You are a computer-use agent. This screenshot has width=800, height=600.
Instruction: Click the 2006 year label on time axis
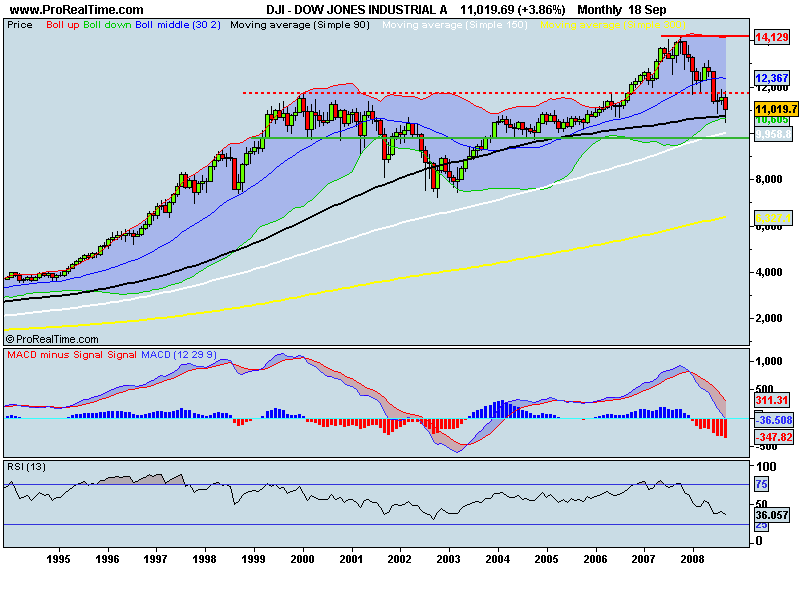coord(595,559)
